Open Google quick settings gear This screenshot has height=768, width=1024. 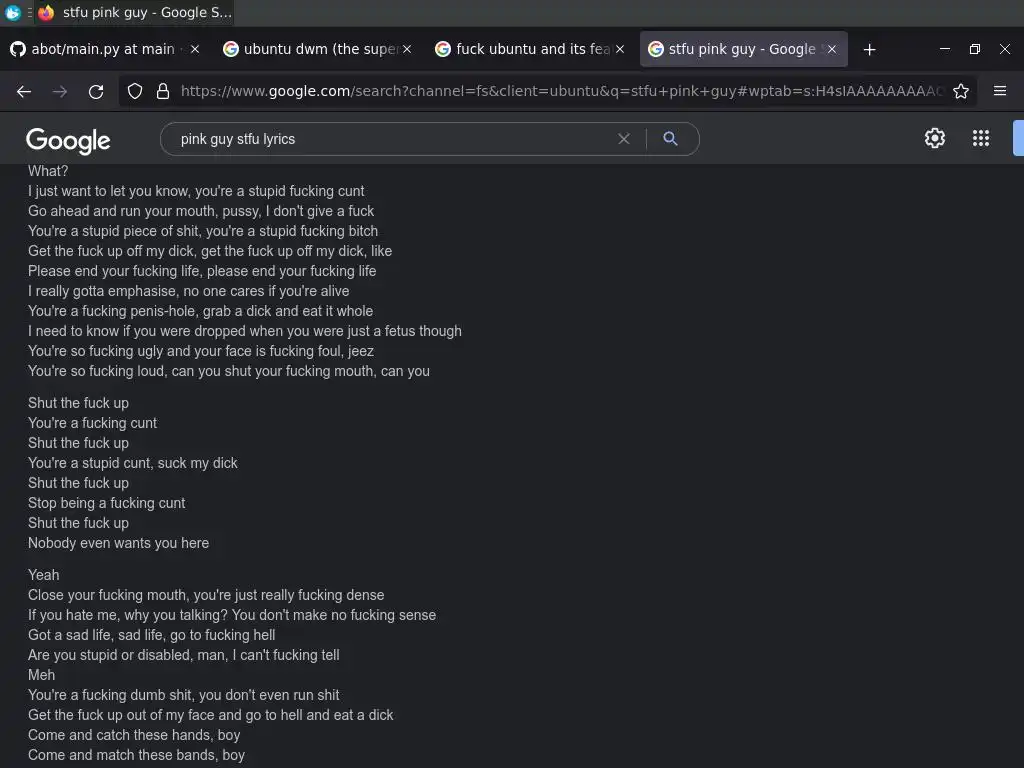935,138
